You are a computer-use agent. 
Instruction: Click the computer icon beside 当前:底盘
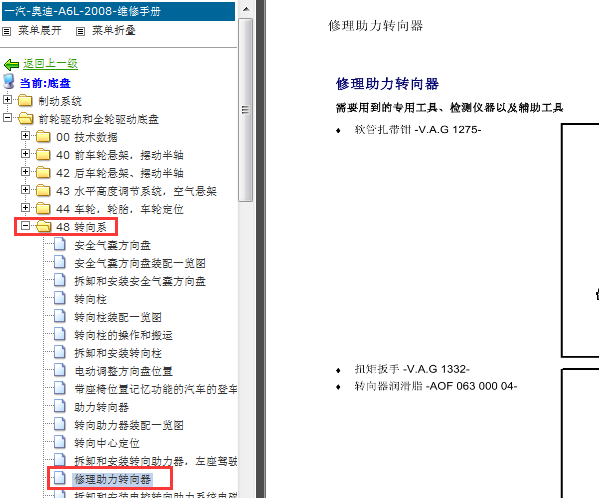(x=9, y=82)
